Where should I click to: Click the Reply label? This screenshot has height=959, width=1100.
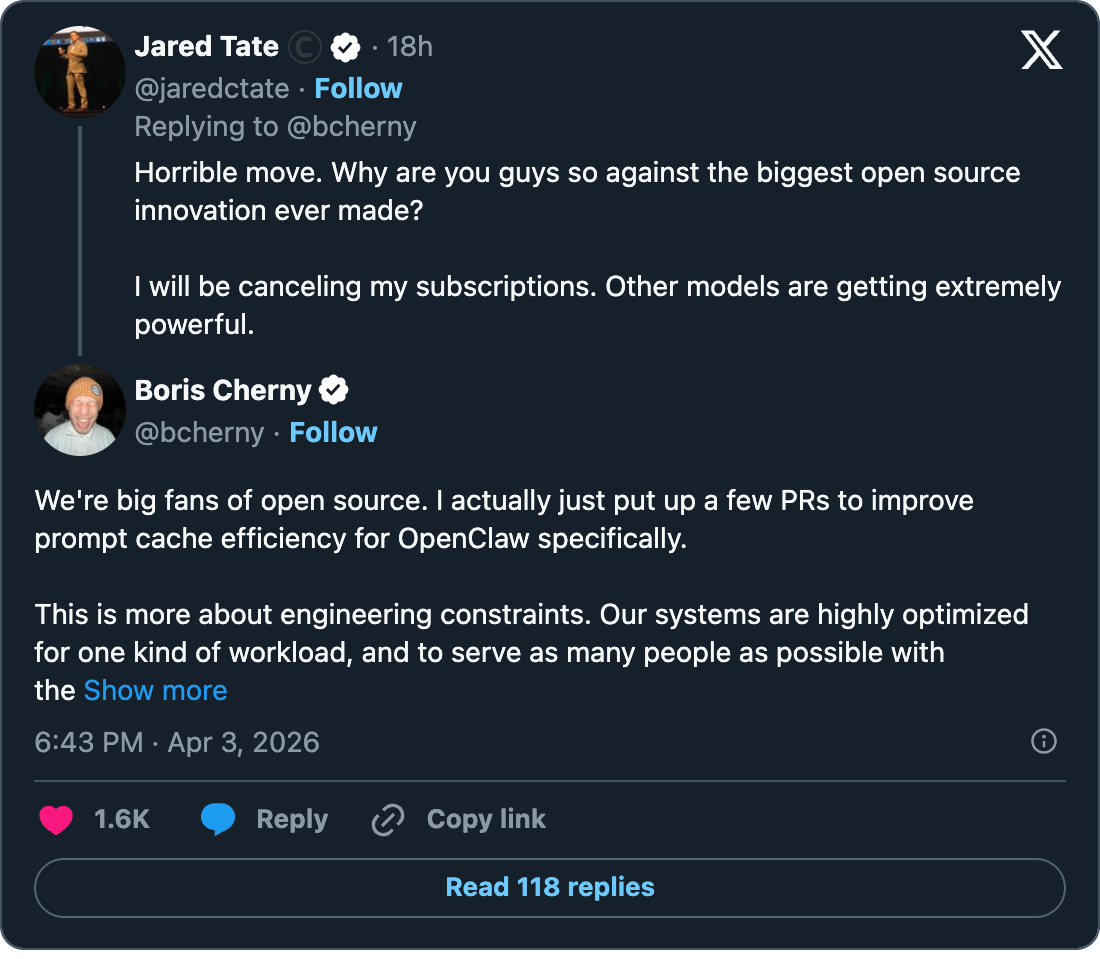point(292,819)
